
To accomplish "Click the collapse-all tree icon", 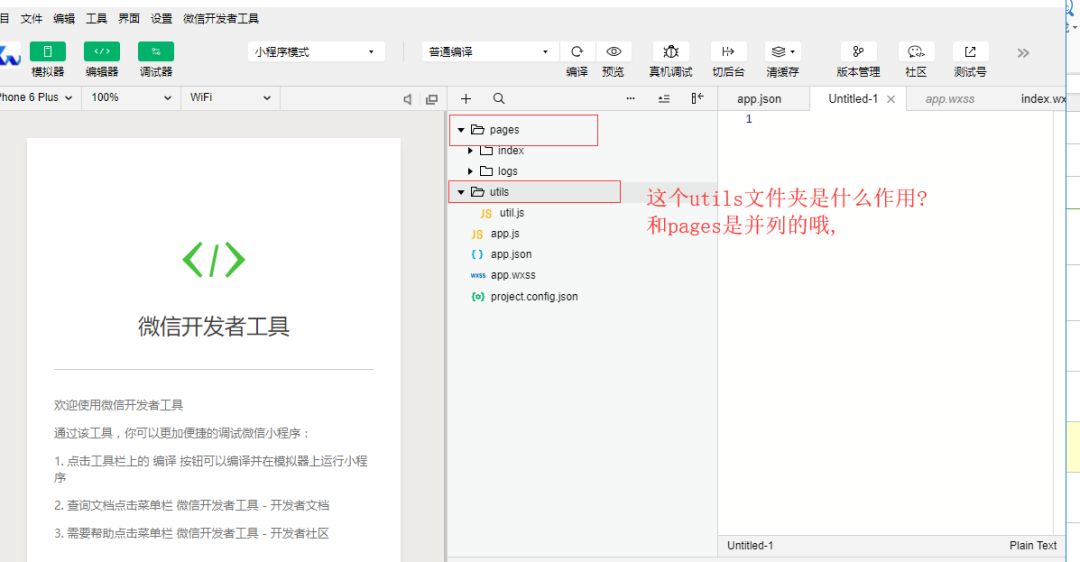I will tap(664, 98).
